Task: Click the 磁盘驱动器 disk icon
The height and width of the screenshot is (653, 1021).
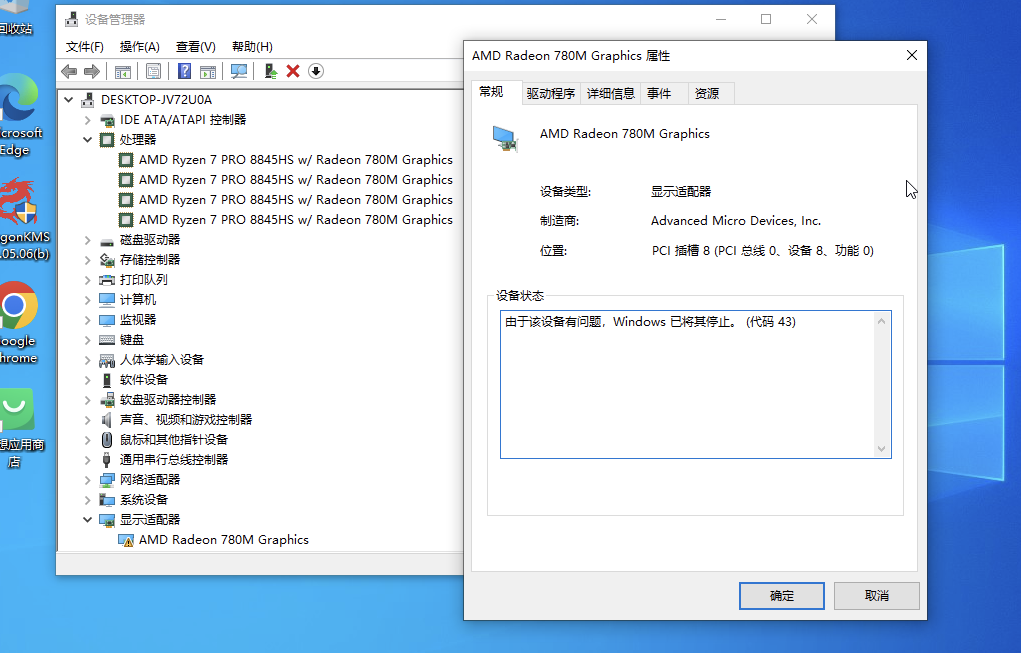Action: point(107,241)
